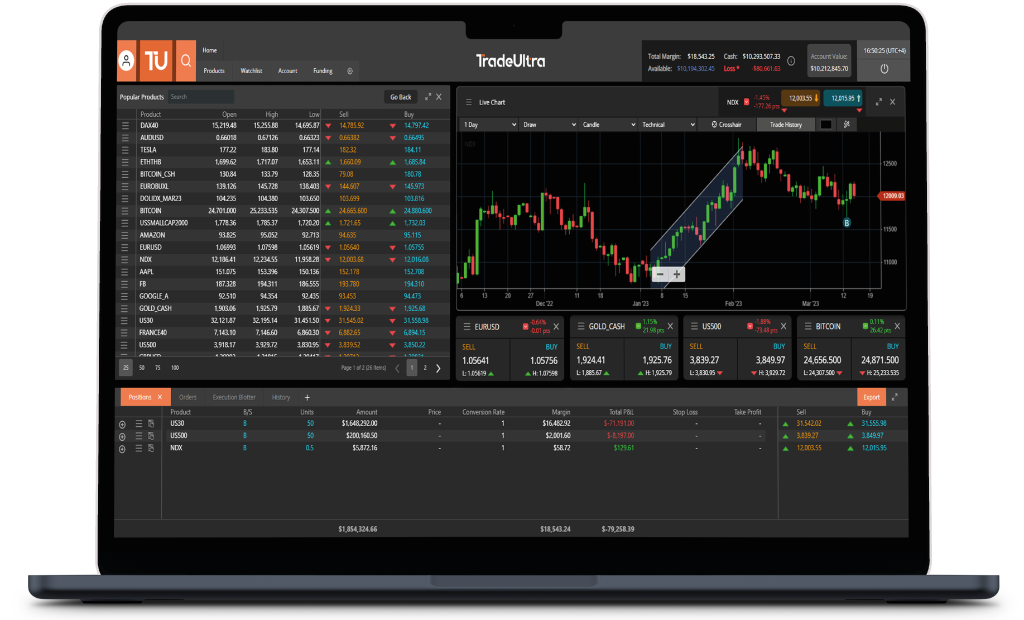This screenshot has width=1024, height=620.
Task: Open US500 tile hamburger menu
Action: pos(694,327)
